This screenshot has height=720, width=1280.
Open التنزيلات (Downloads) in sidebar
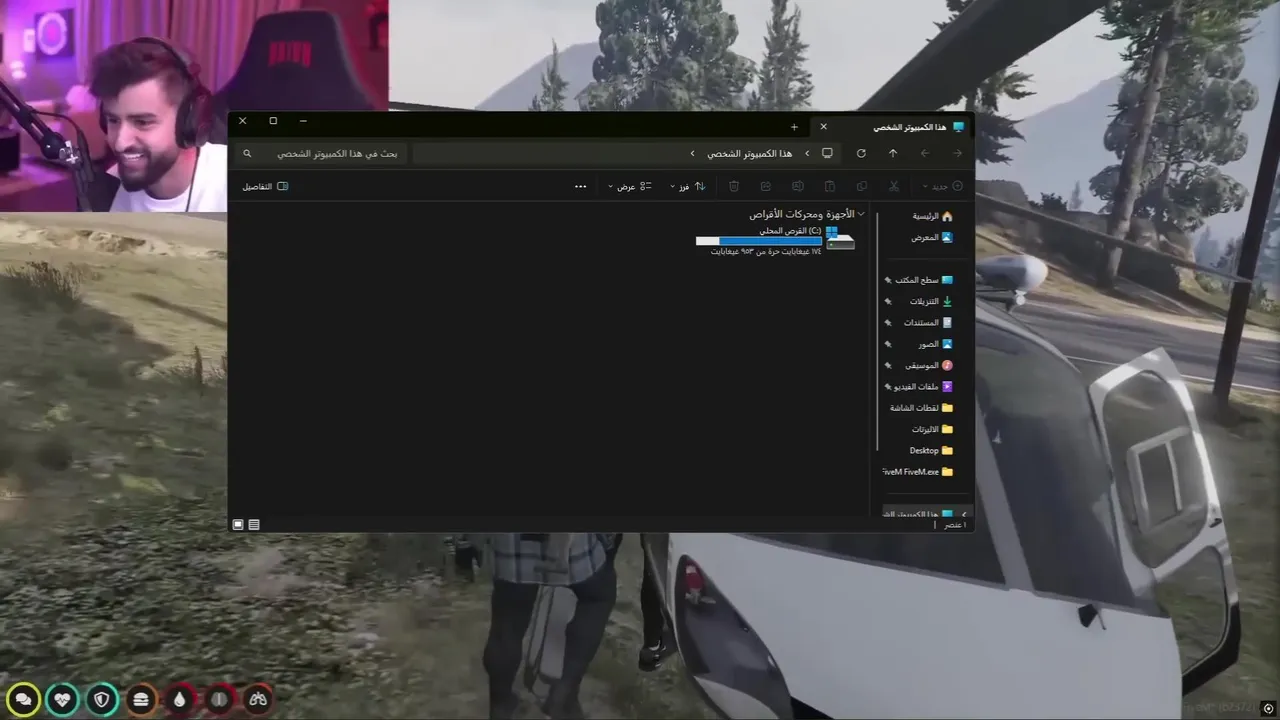click(x=931, y=301)
